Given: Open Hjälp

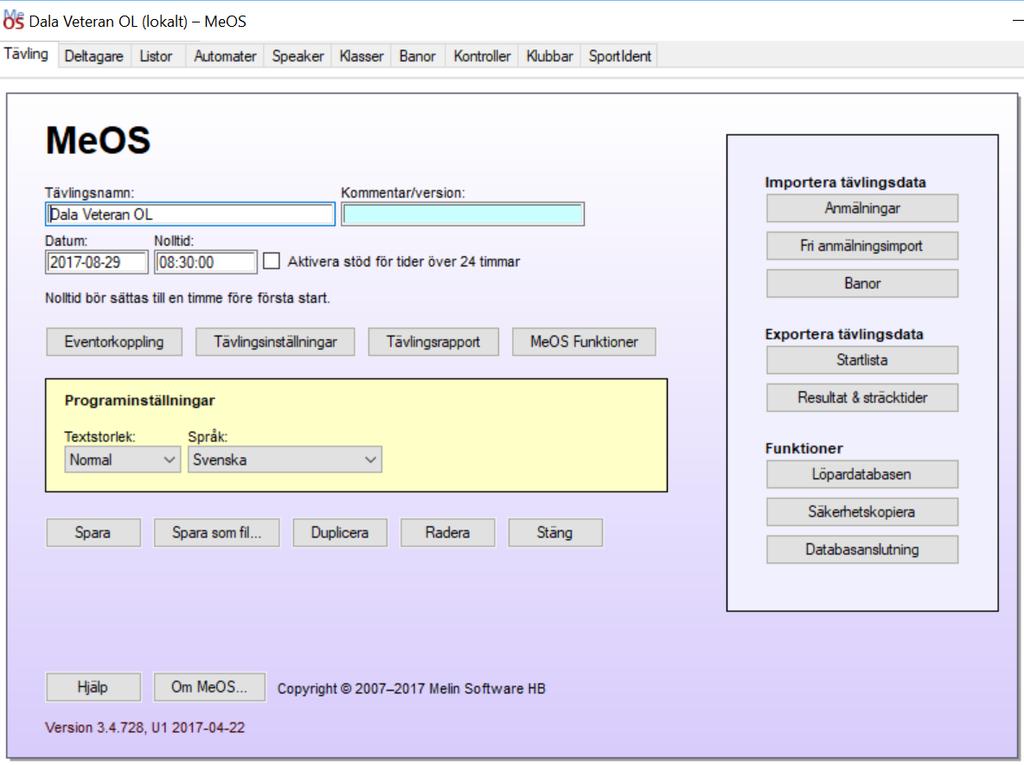Looking at the screenshot, I should pyautogui.click(x=93, y=687).
